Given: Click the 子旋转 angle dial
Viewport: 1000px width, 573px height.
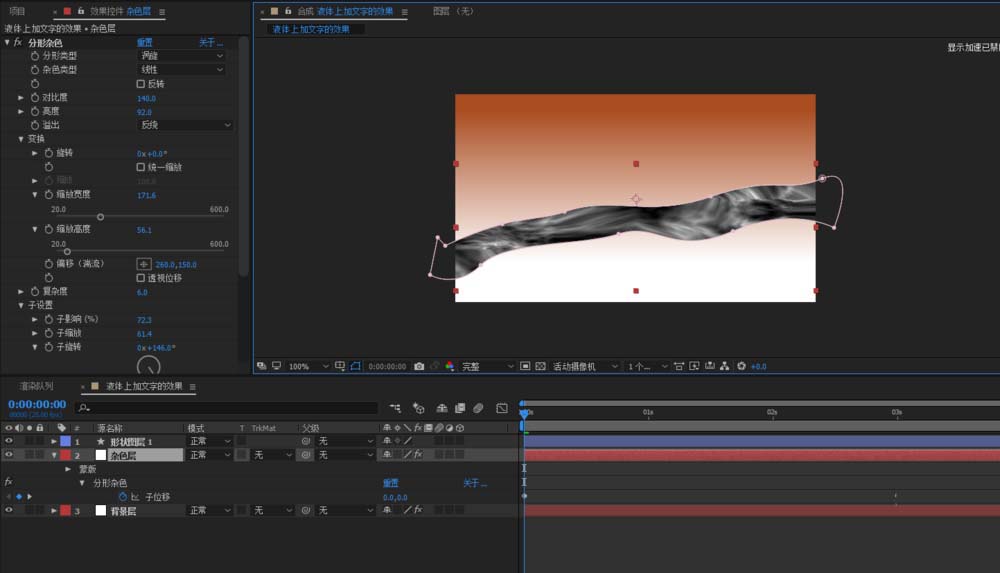Looking at the screenshot, I should (148, 367).
